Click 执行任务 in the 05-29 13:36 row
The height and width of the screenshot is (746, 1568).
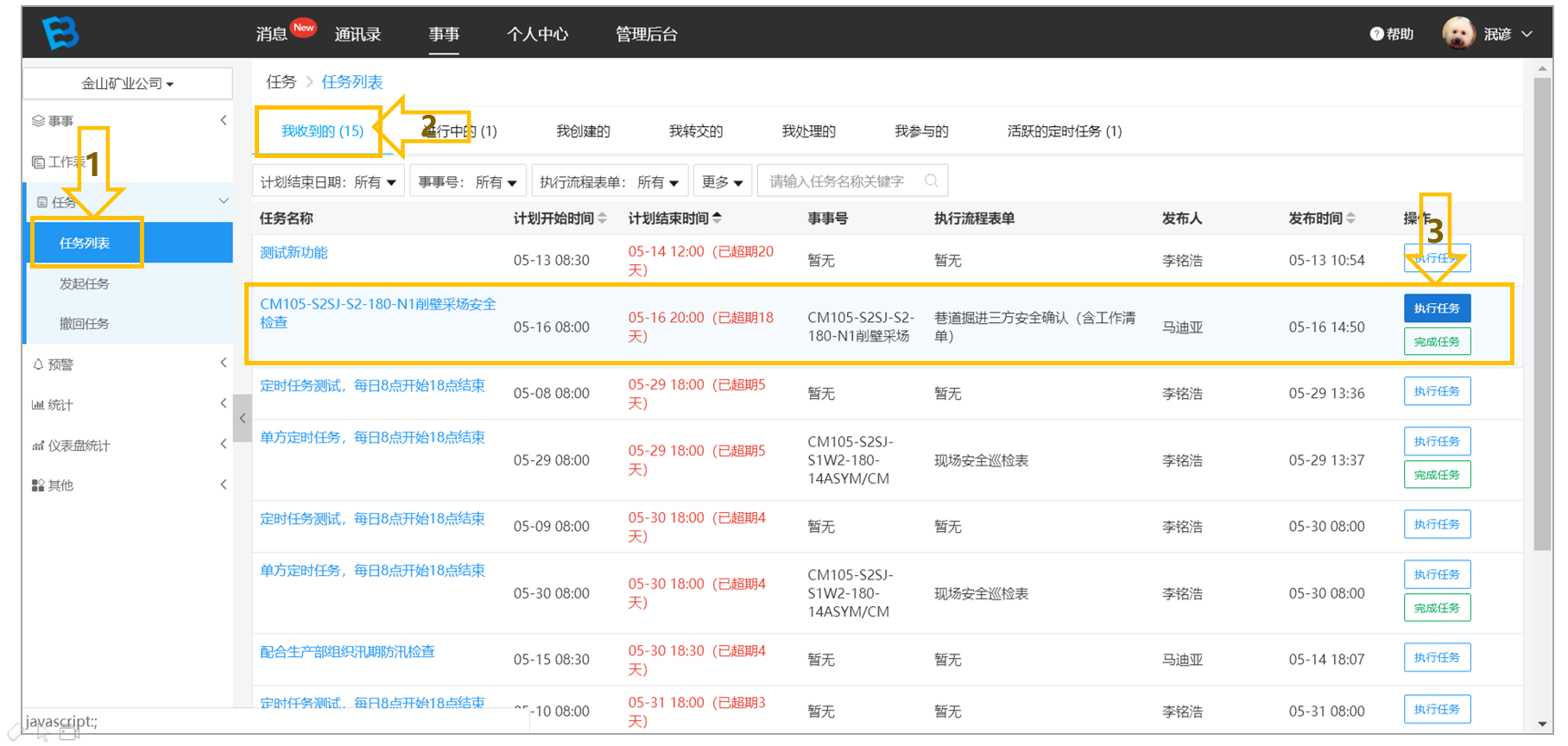coord(1437,391)
